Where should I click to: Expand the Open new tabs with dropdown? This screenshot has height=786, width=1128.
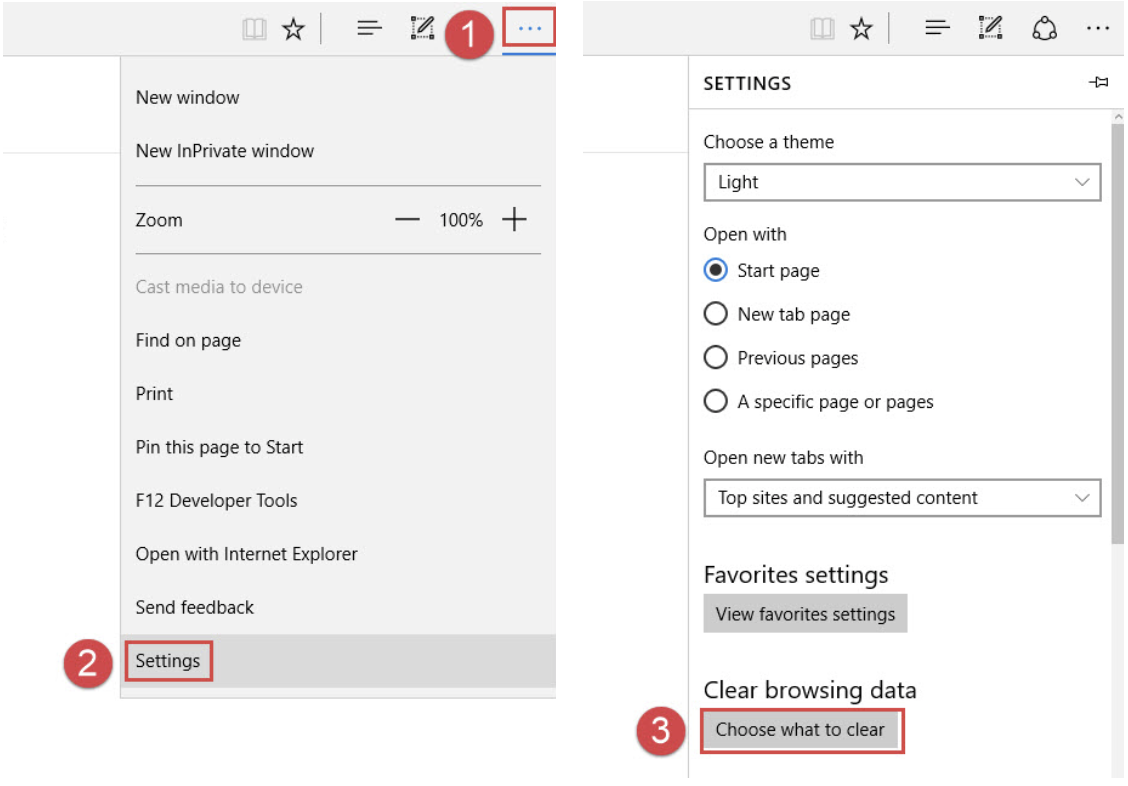[x=901, y=498]
